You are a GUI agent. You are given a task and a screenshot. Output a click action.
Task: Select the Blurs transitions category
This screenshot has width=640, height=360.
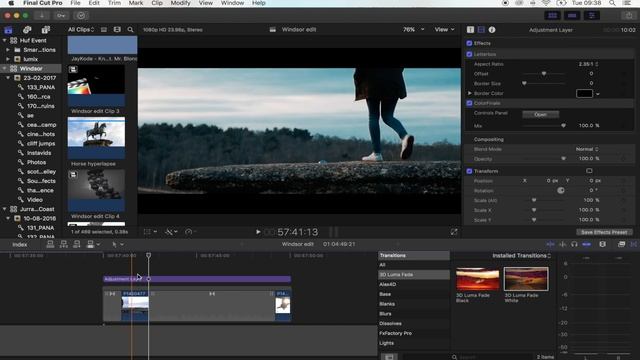tap(385, 314)
